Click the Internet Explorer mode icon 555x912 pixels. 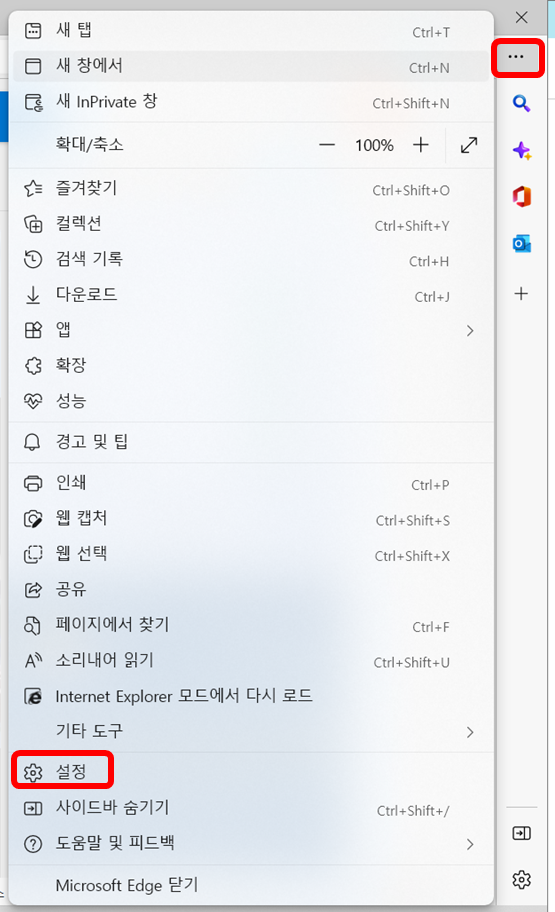click(33, 696)
